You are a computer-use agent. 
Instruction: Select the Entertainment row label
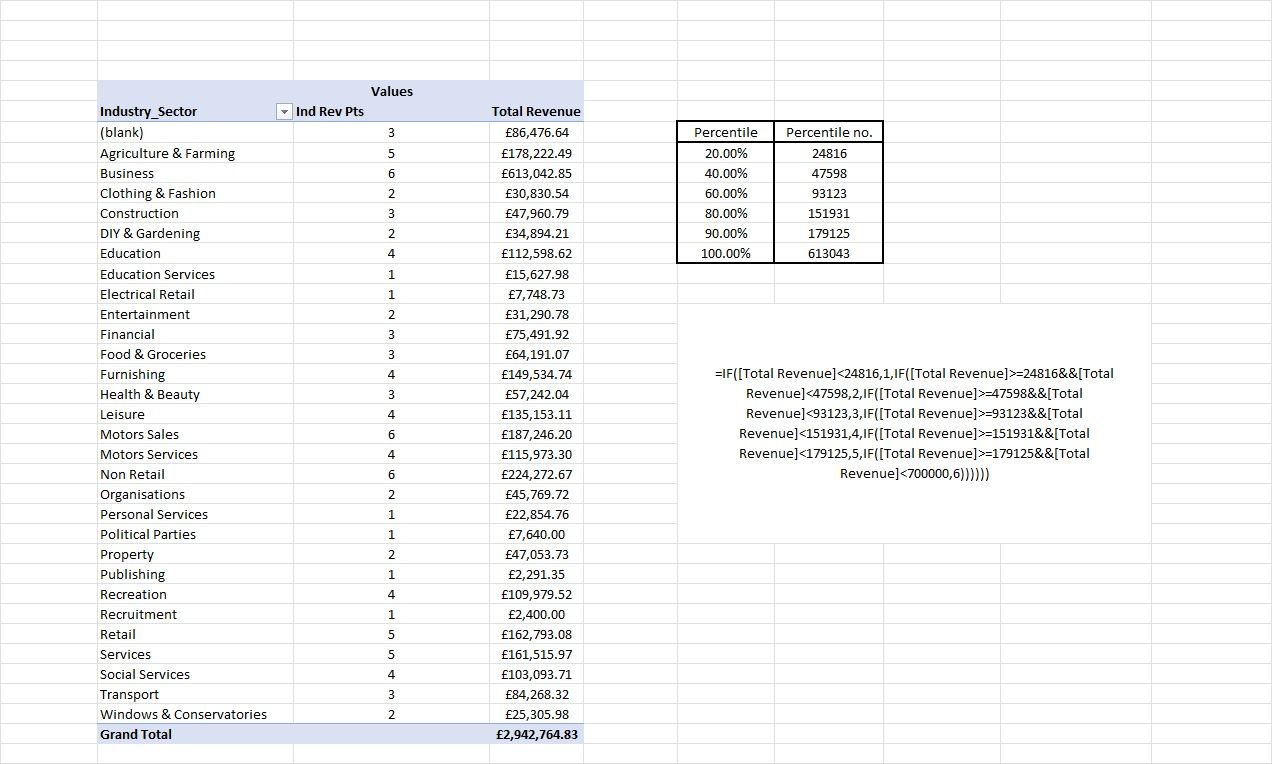pyautogui.click(x=195, y=314)
